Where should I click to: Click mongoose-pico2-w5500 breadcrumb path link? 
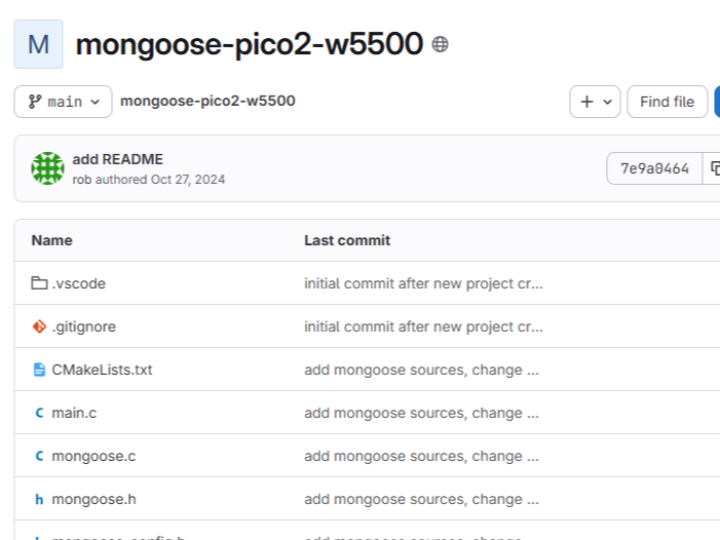(207, 101)
